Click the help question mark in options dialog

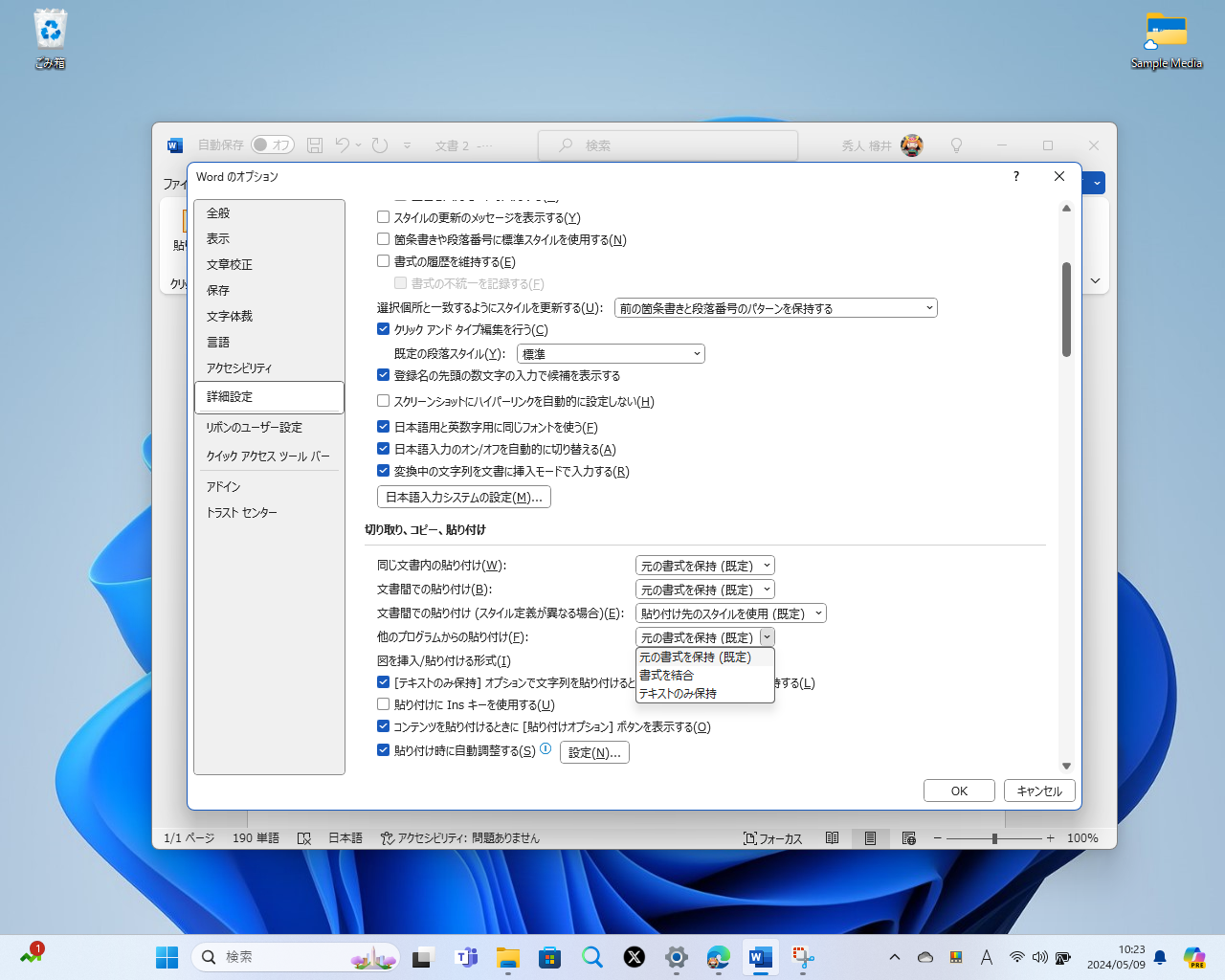tap(1016, 176)
